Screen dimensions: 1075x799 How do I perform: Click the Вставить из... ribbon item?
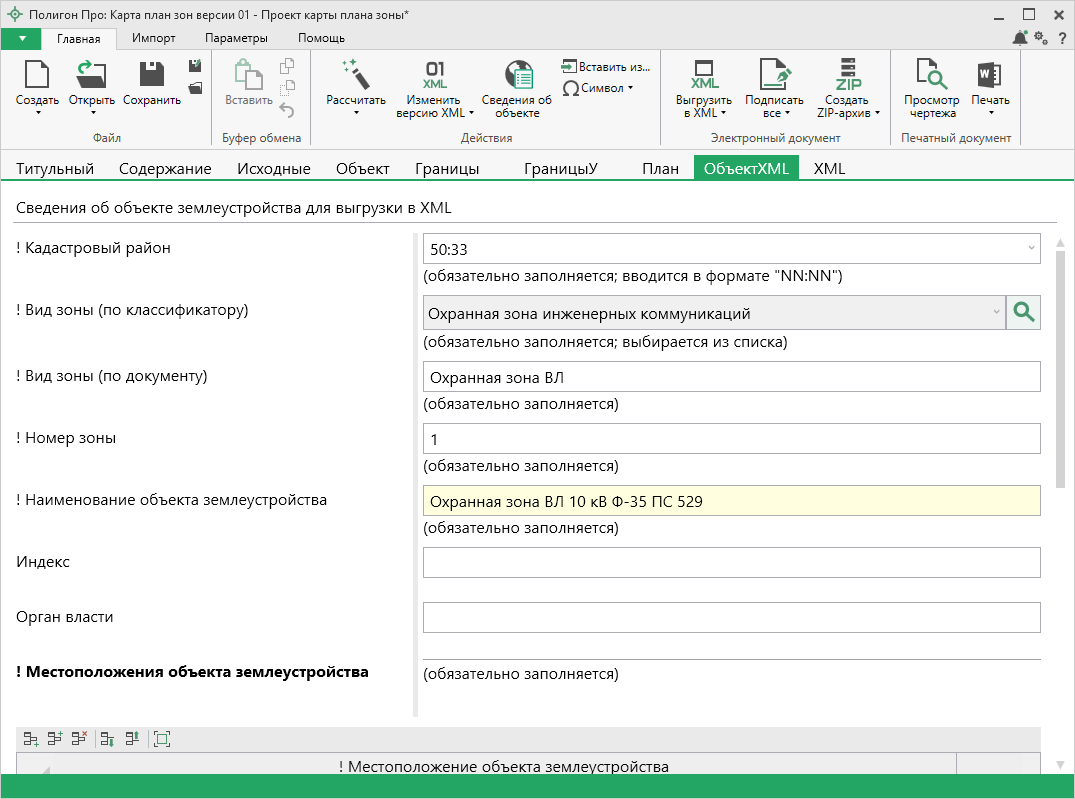tap(606, 66)
